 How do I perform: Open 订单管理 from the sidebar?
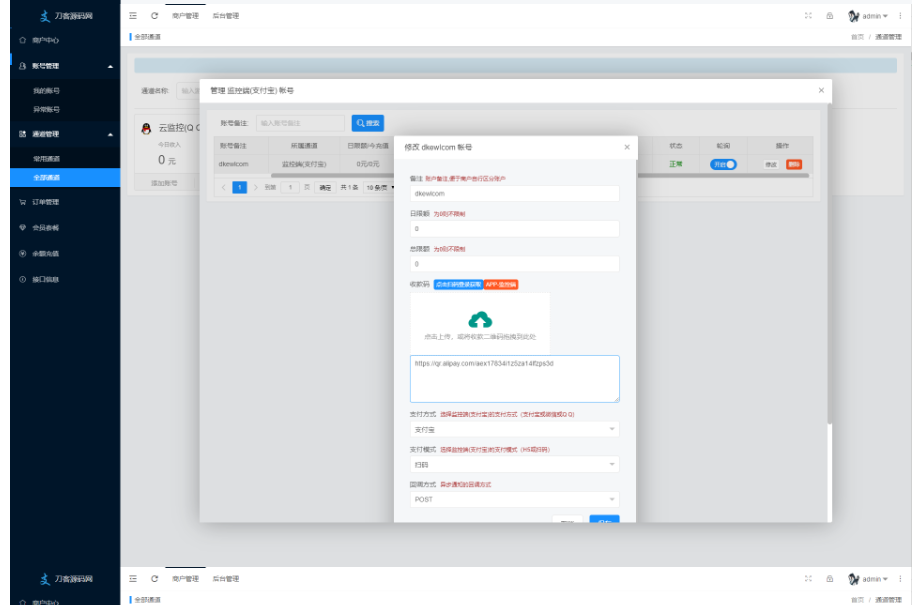pyautogui.click(x=46, y=202)
